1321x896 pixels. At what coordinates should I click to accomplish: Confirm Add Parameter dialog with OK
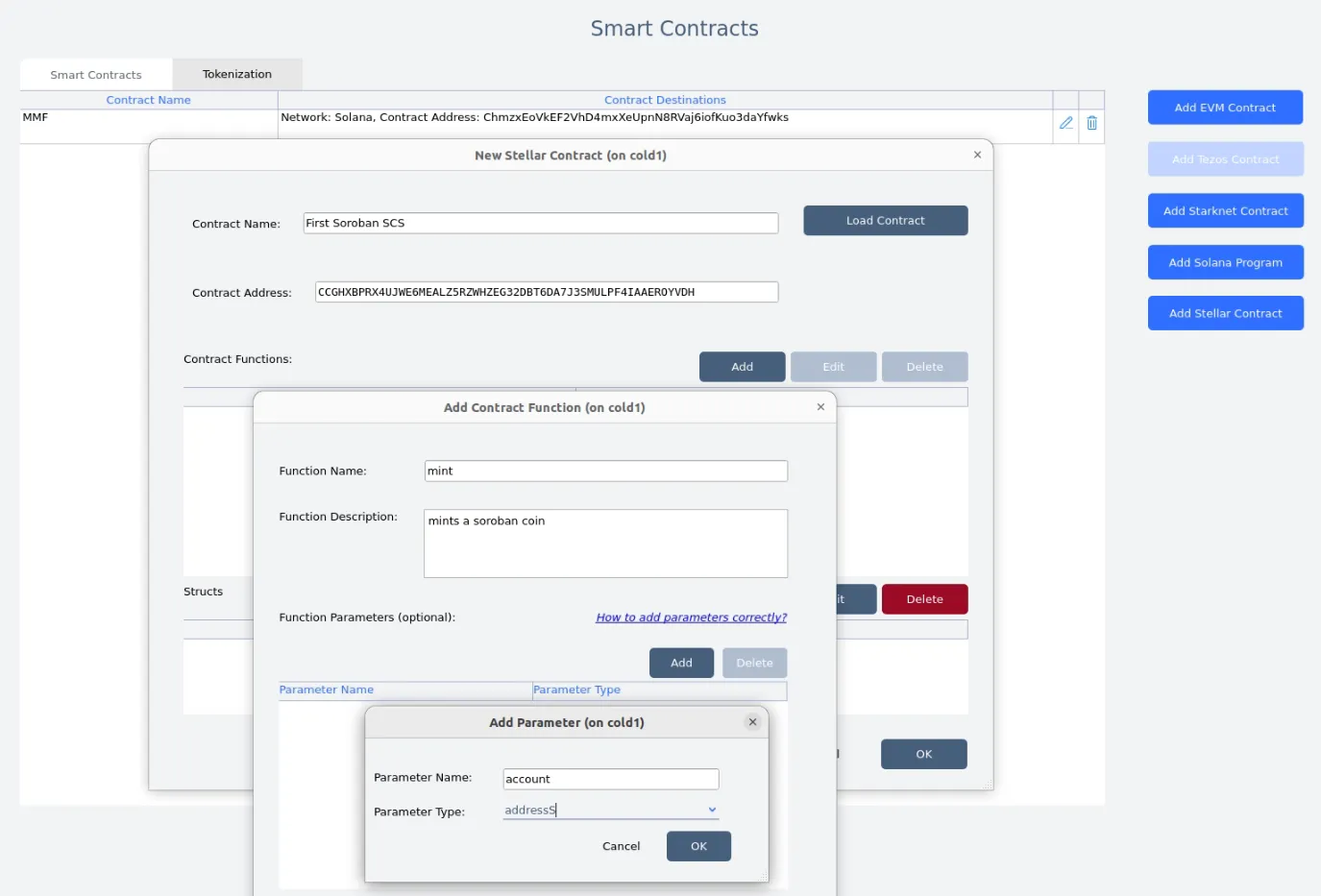[698, 846]
